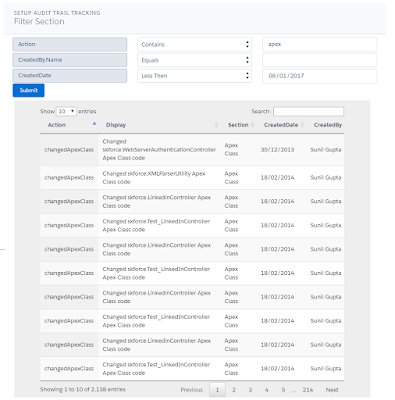
Task: Click the 08/01/2017 date field
Action: [320, 76]
